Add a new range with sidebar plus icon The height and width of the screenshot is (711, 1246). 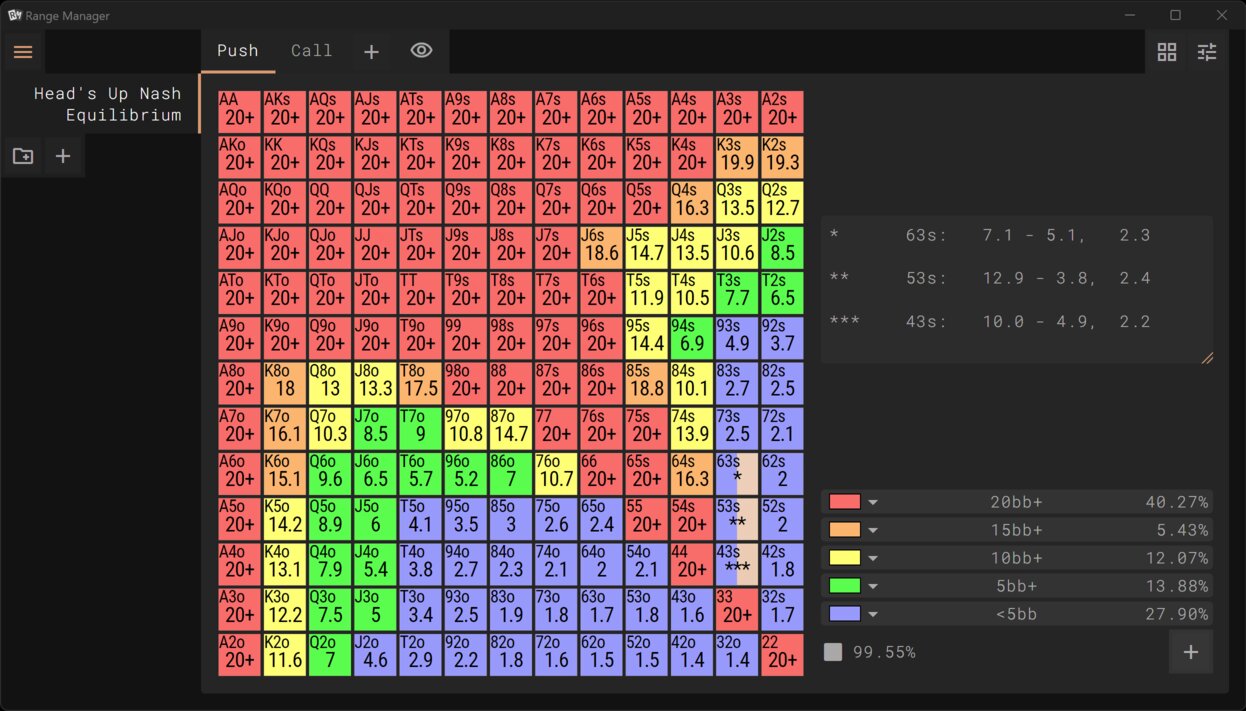click(x=62, y=156)
